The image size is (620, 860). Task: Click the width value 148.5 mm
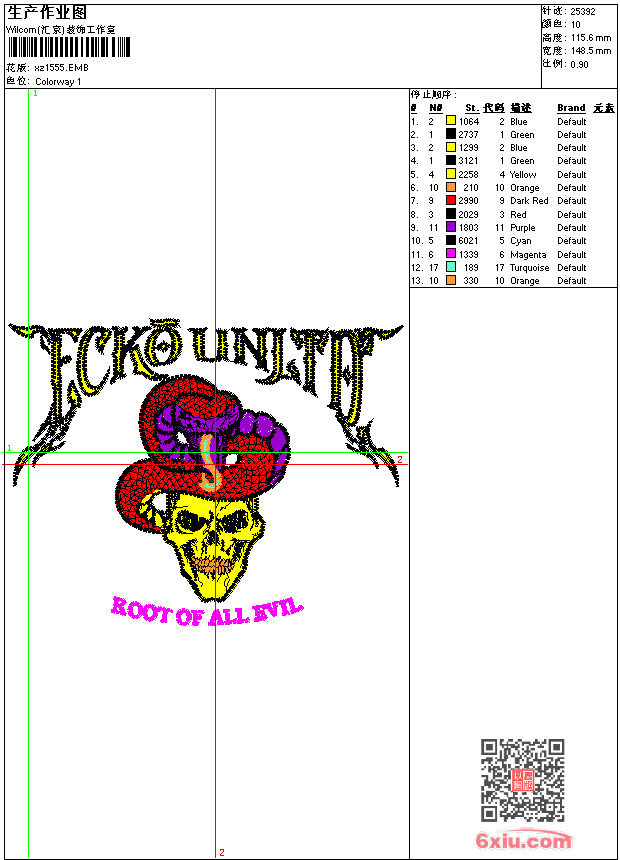tap(591, 51)
